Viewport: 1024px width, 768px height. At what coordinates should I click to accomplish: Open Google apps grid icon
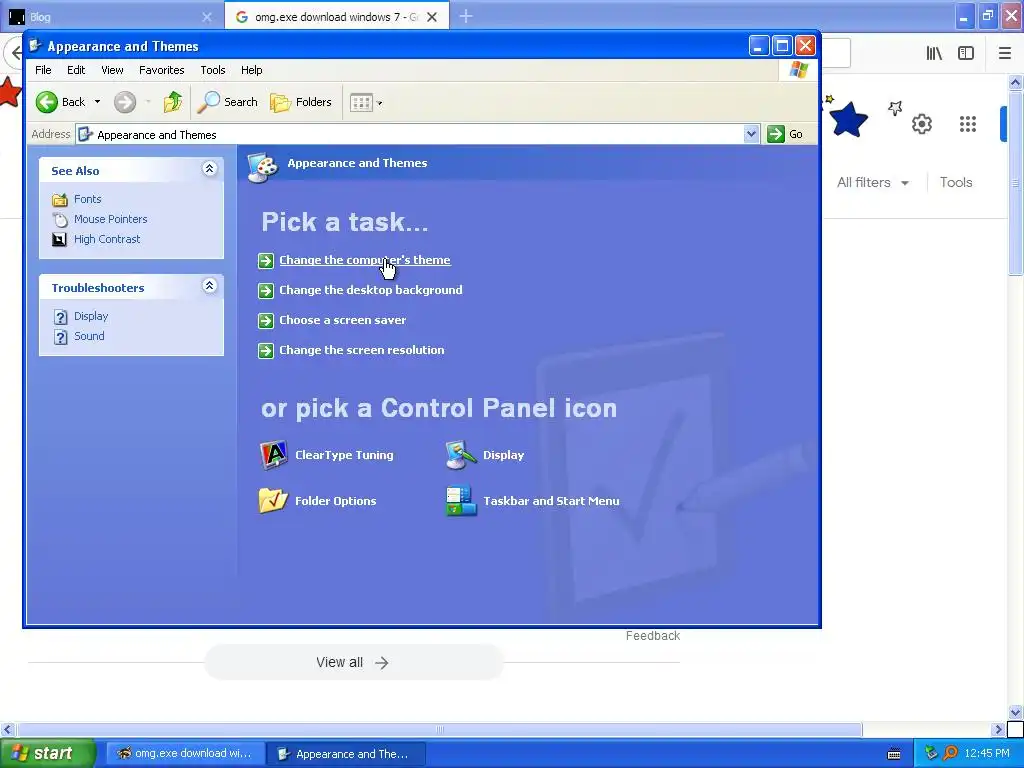(968, 123)
